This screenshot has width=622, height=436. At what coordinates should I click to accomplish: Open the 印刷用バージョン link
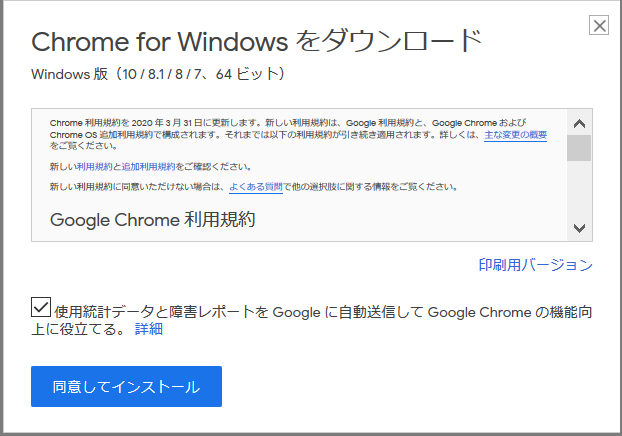[x=536, y=265]
